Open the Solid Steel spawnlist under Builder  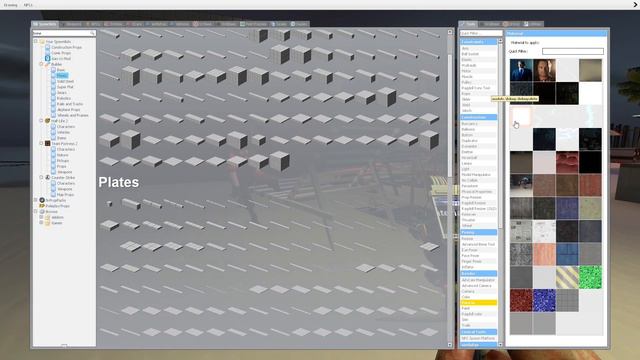[65, 81]
